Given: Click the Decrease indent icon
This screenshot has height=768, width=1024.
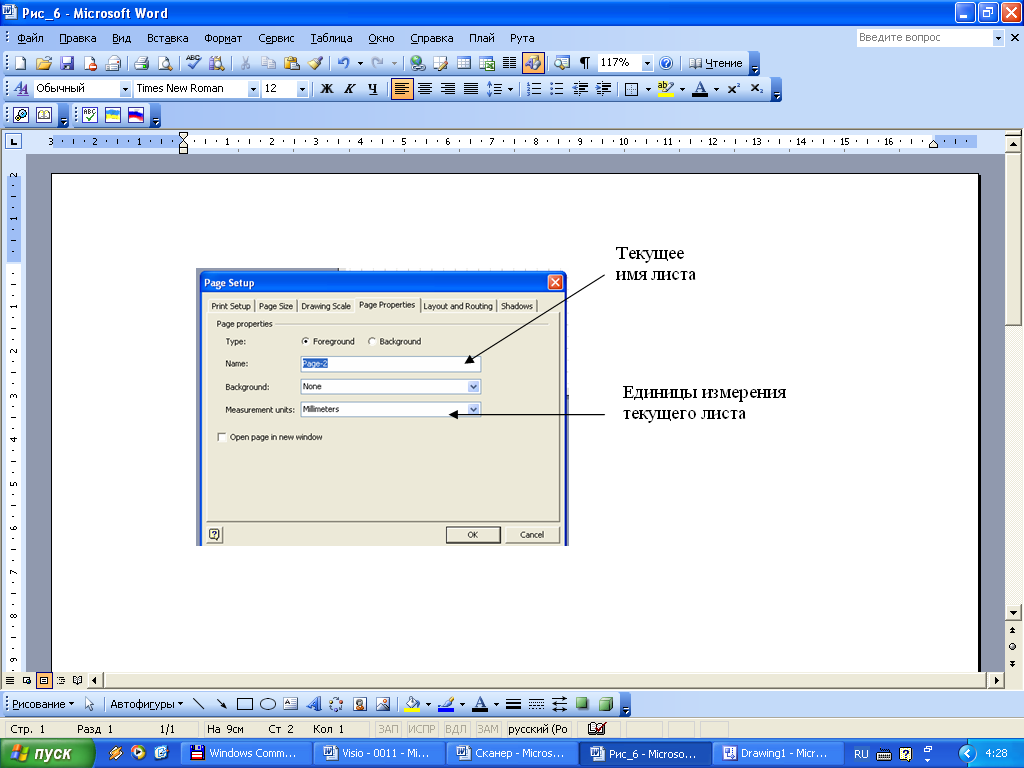Looking at the screenshot, I should point(580,89).
